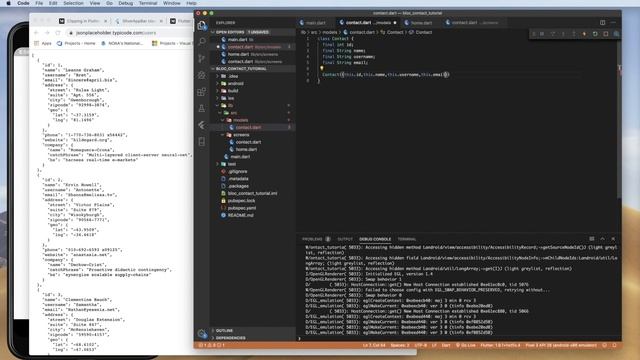Open the Debug menu in the macOS menu bar
640x360 pixels.
point(126,3)
